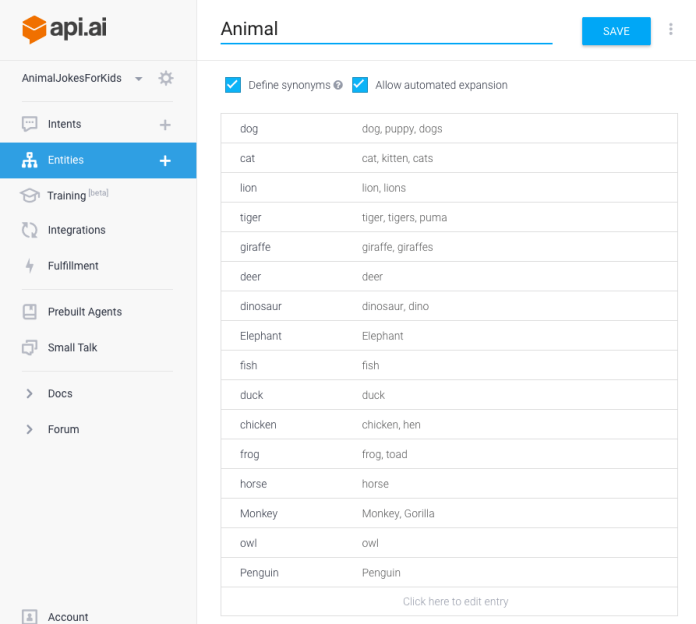Screen dimensions: 696x624
Task: Open the AnimalJokesForKids agent dropdown
Action: 138,78
